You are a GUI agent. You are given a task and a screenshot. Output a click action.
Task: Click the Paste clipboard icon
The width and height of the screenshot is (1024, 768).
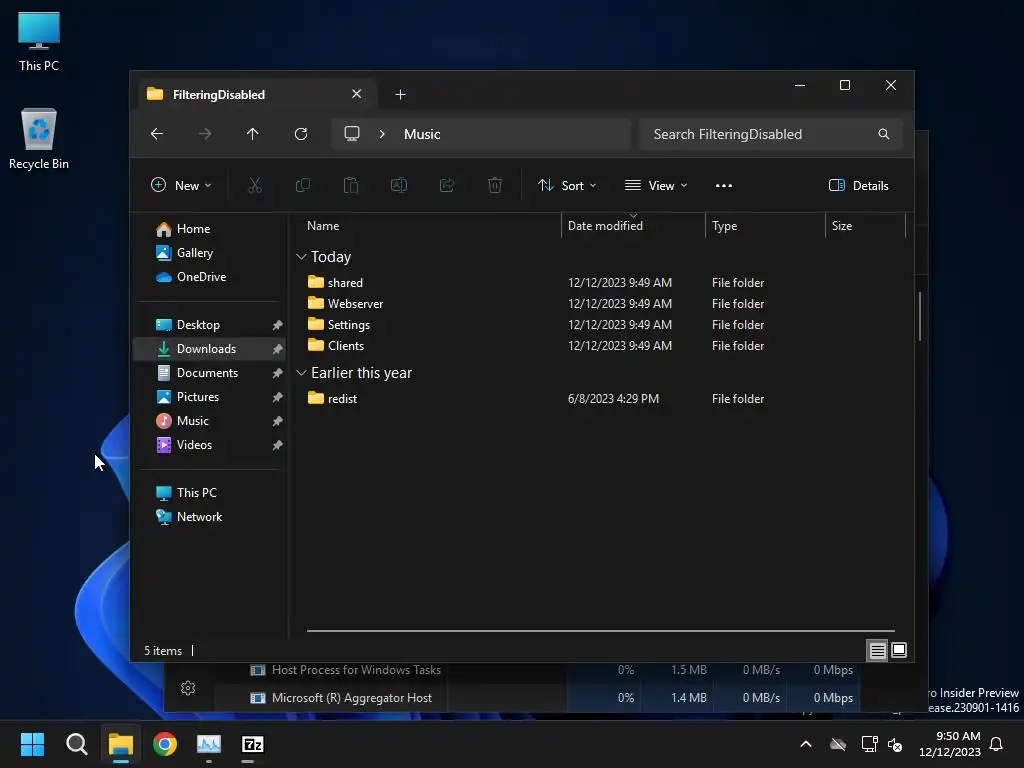(x=351, y=185)
